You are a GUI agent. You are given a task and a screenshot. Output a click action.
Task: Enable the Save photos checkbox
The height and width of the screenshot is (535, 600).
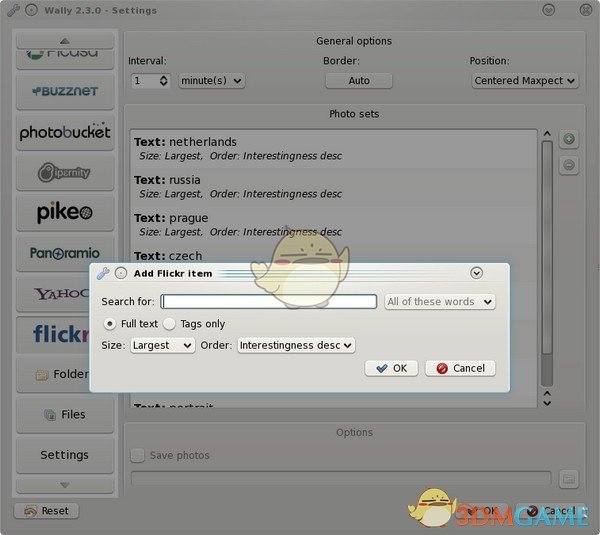pos(138,455)
